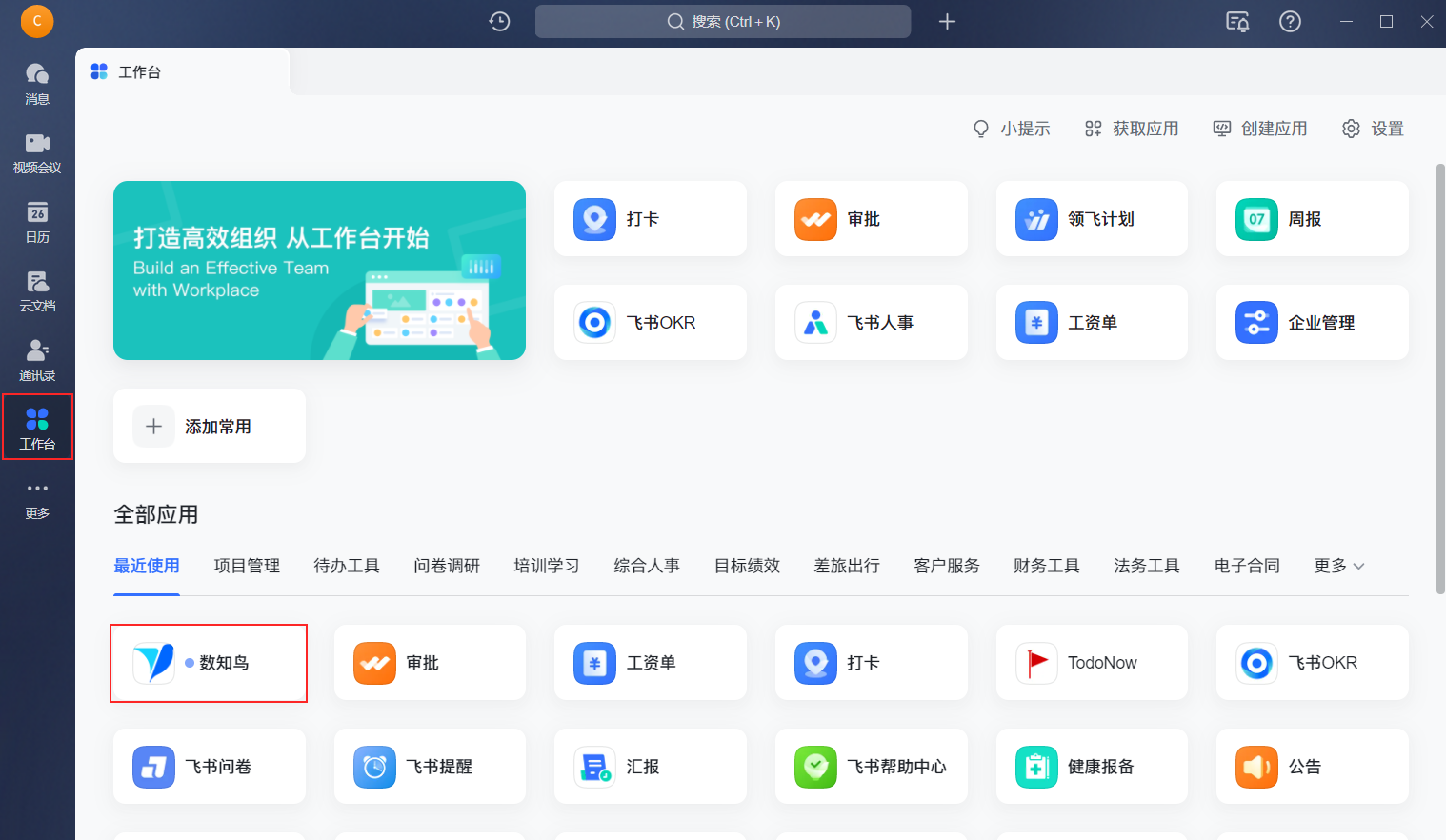Screen dimensions: 1446x840
Task: Click the user avatar C
Action: tap(37, 21)
